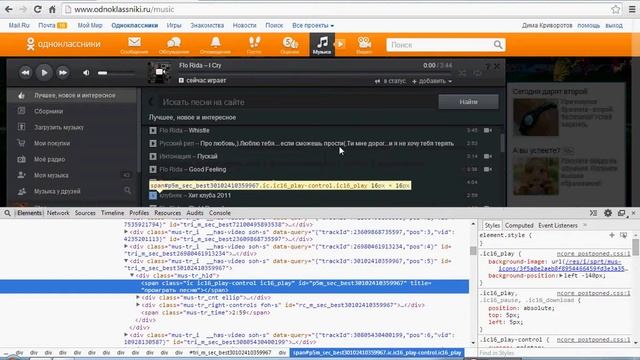Switch to DevTools Sources tab
The image size is (640, 360).
85,213
